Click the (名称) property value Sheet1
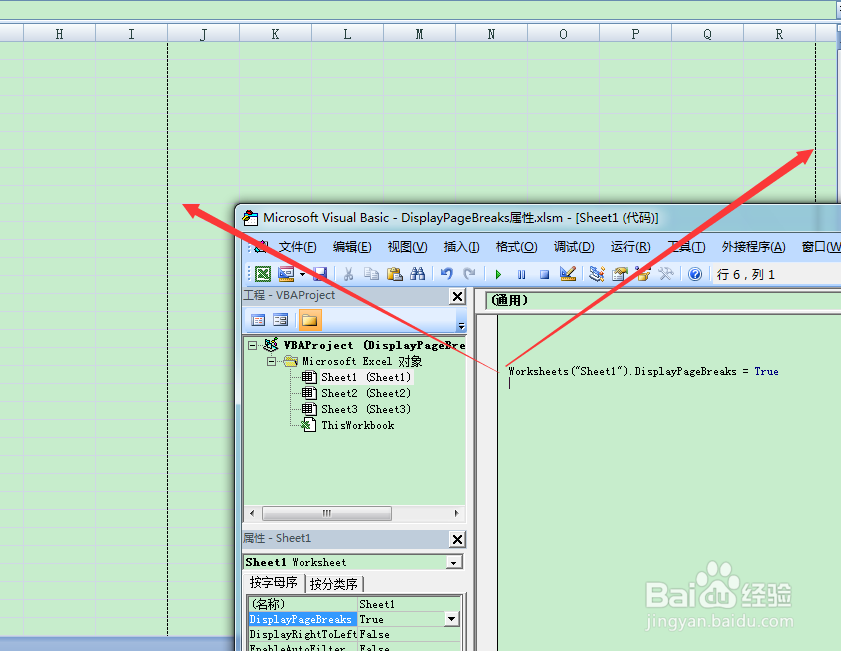 pos(409,604)
